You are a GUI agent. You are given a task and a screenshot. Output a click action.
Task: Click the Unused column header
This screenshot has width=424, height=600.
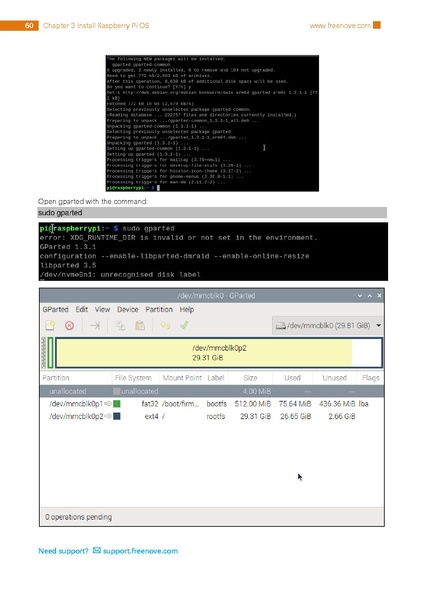tap(334, 378)
